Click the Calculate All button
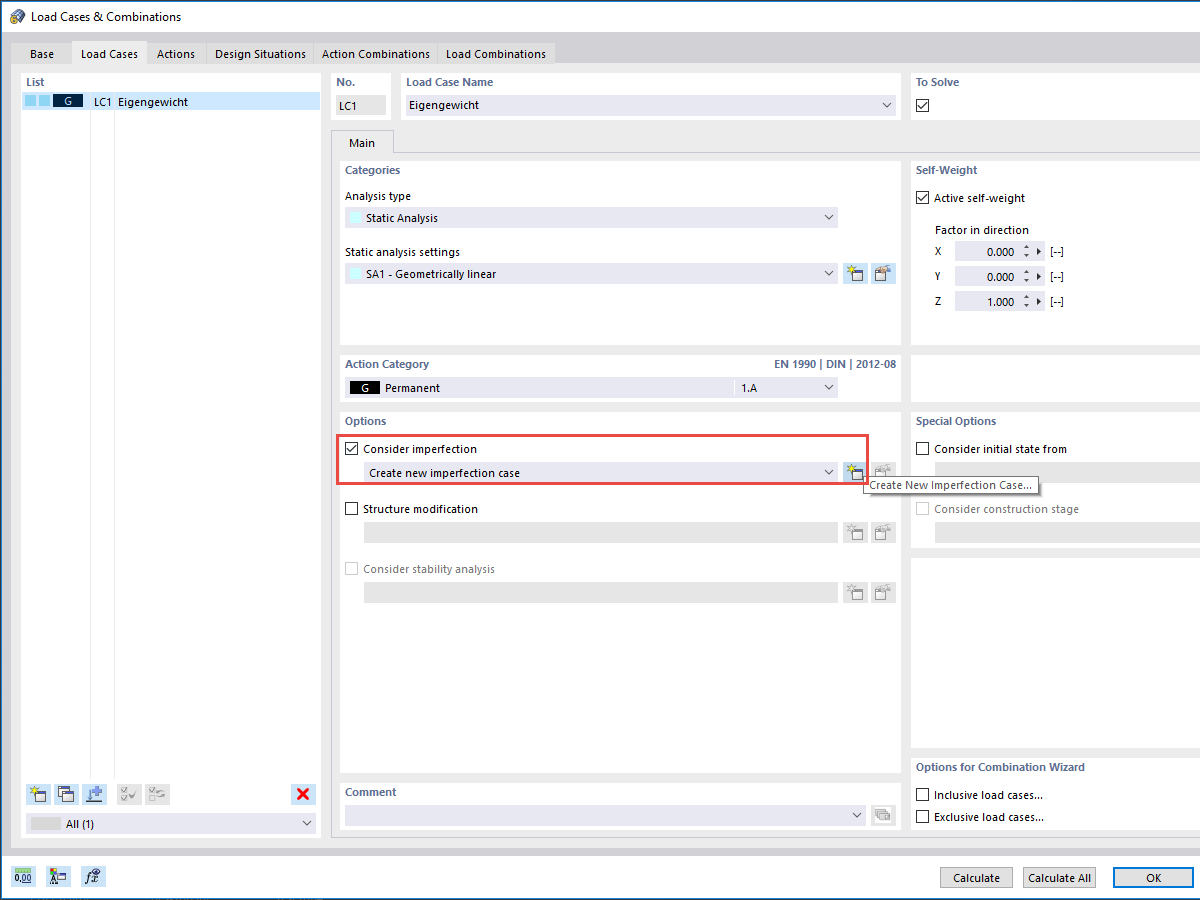The height and width of the screenshot is (900, 1200). 1059,878
